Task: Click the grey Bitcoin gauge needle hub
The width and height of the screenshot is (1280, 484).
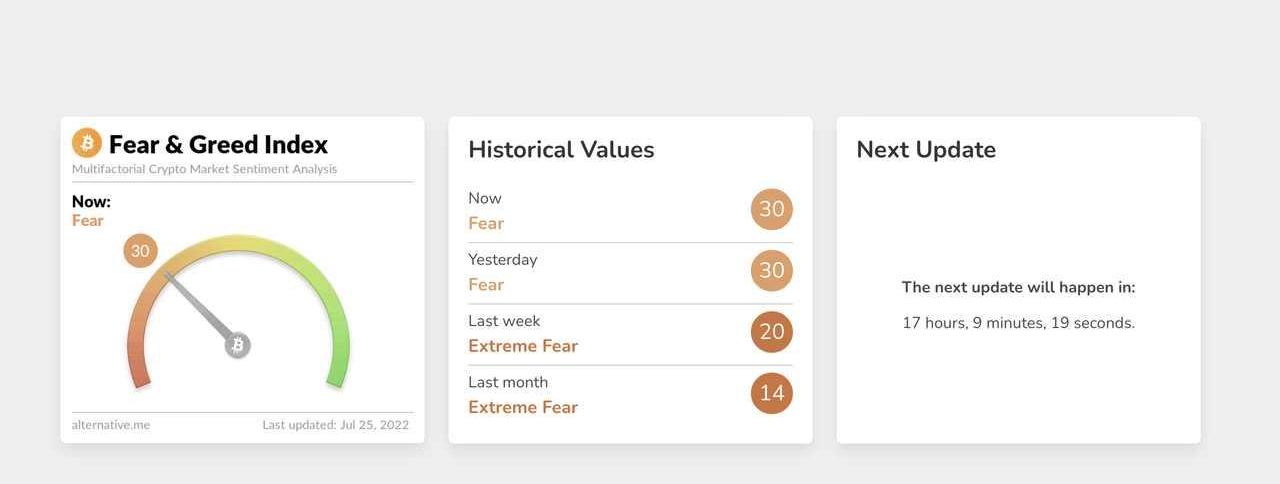Action: 237,346
